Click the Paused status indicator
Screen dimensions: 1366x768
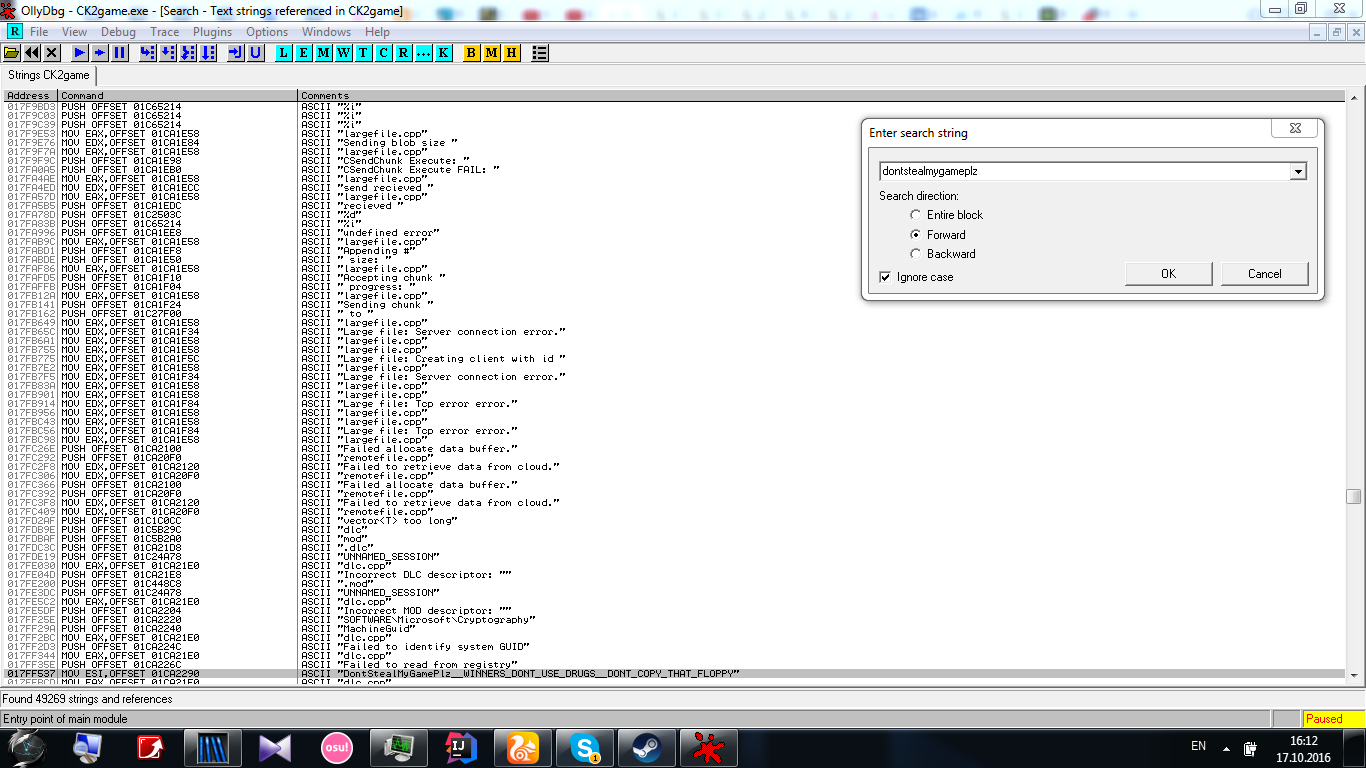coord(1334,719)
